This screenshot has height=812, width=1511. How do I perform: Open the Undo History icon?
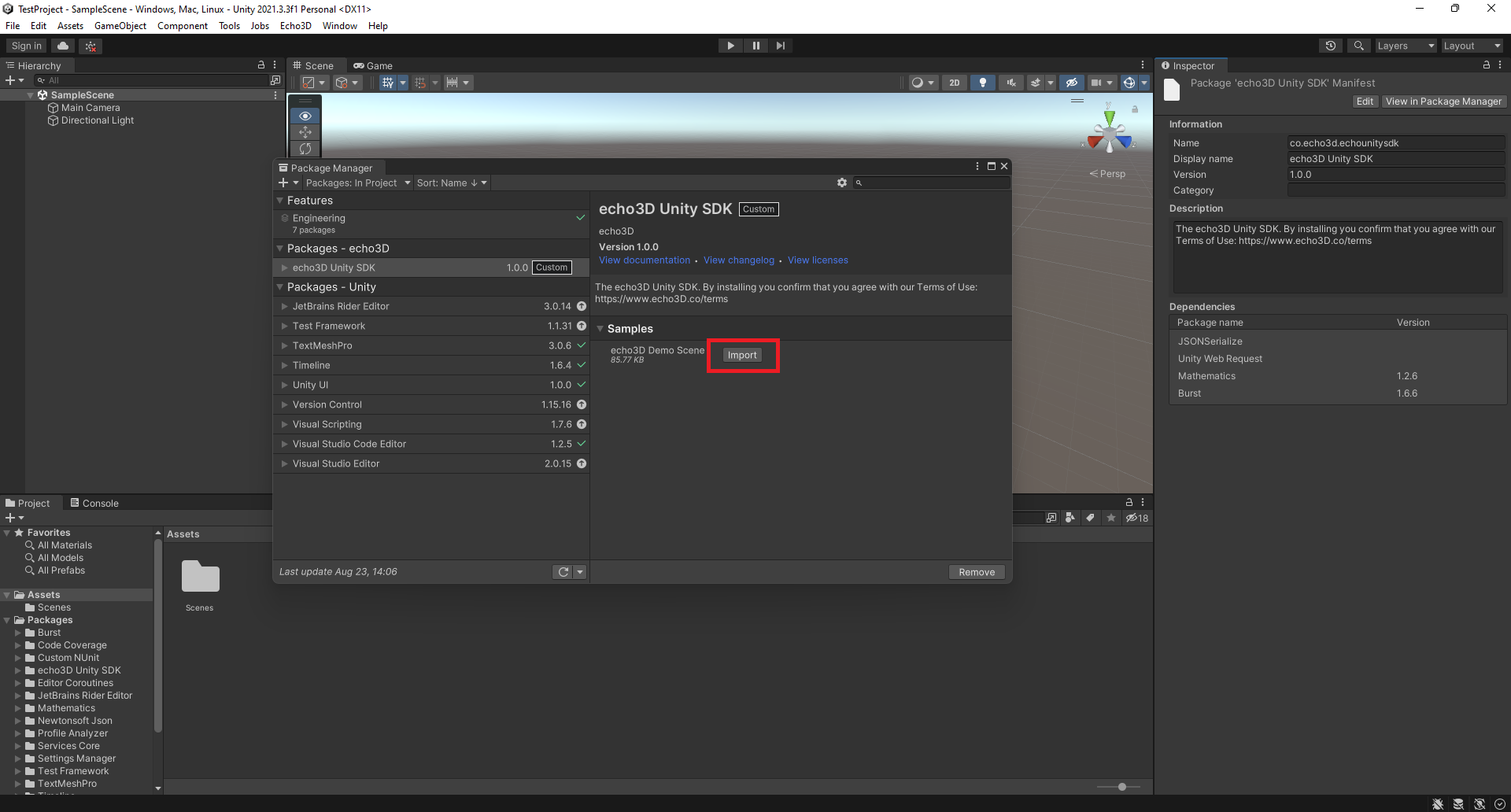[x=1331, y=46]
